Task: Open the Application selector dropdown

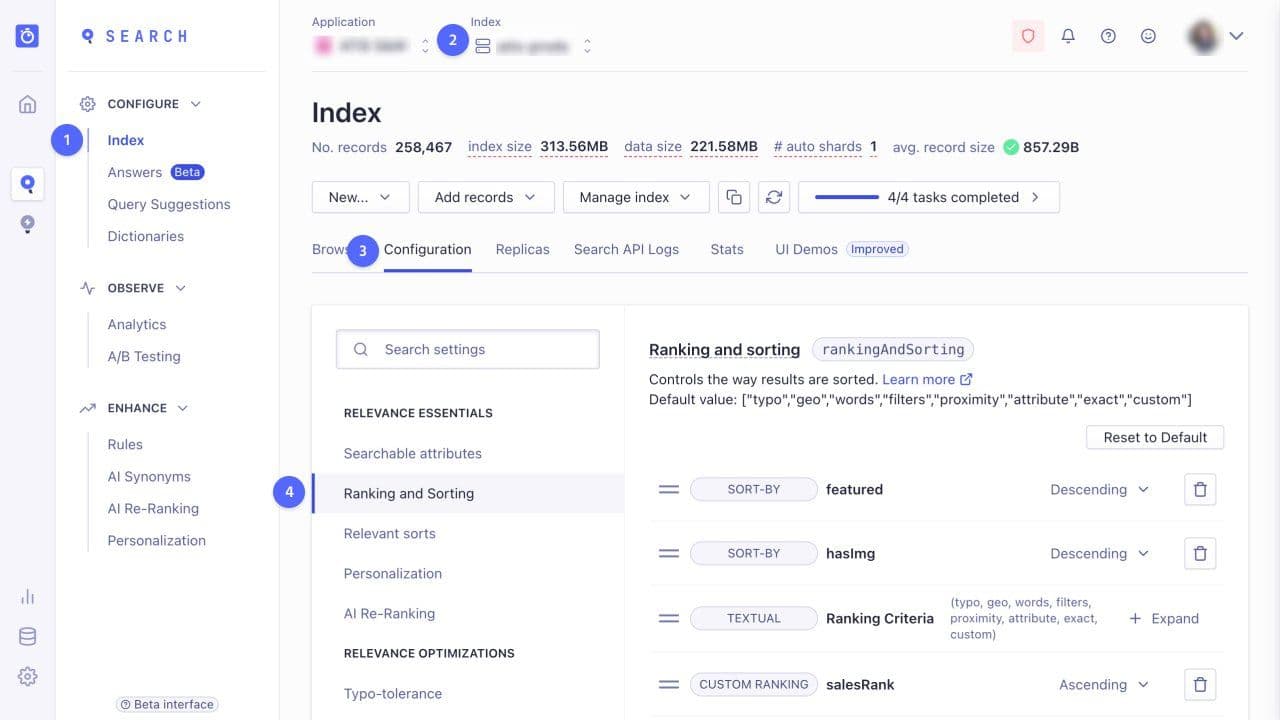Action: (x=371, y=45)
